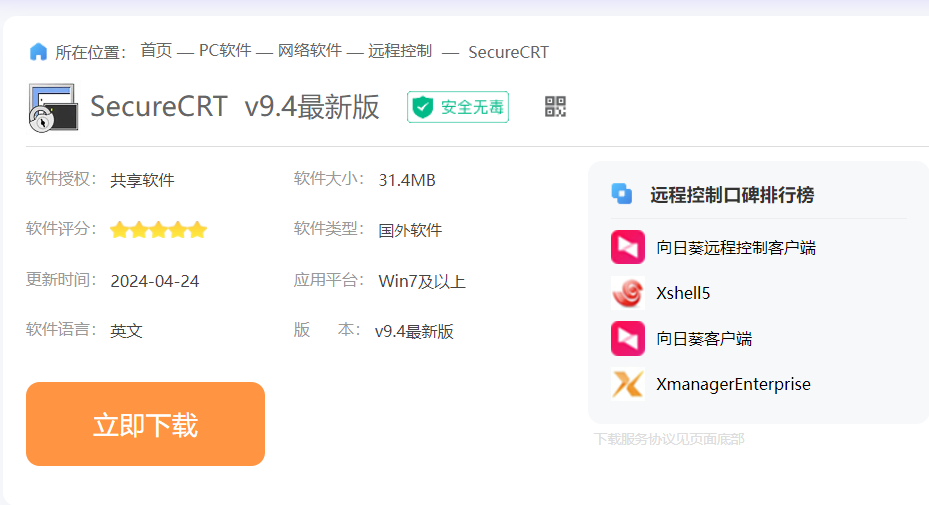Click the 立即下载 download button

coord(145,424)
